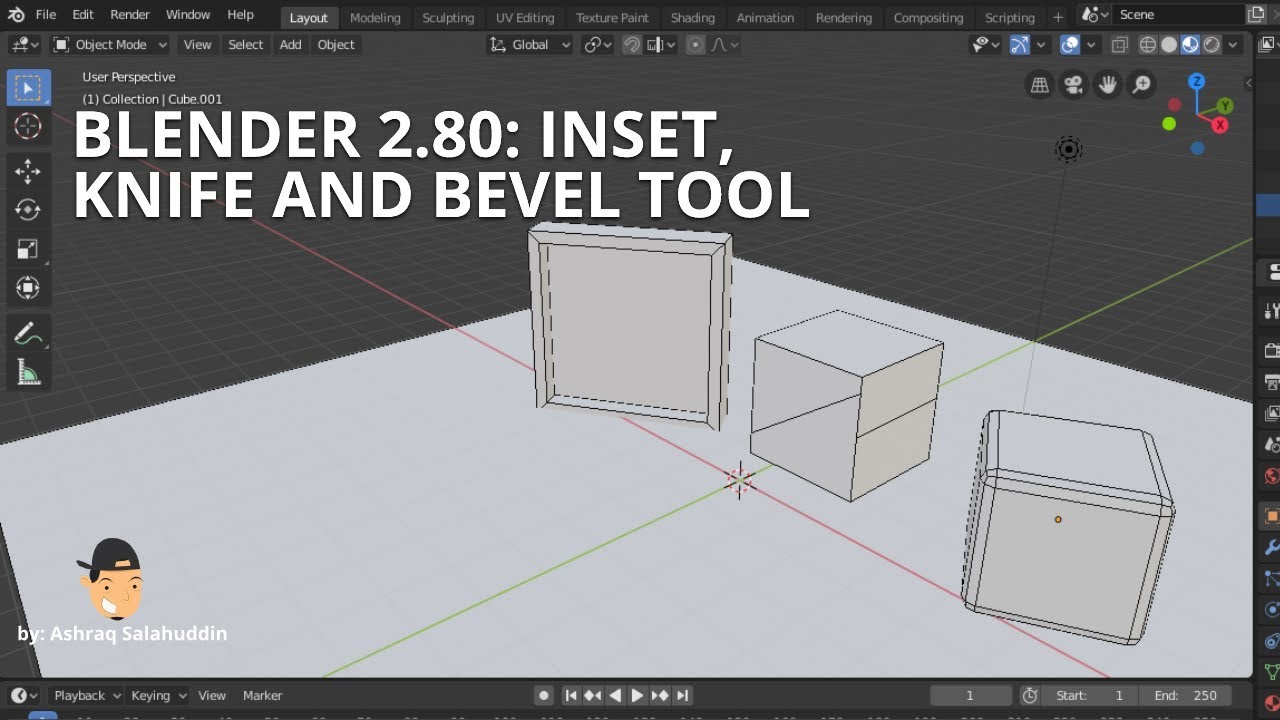1280x720 pixels.
Task: Open the viewport Object menu
Action: [x=336, y=45]
